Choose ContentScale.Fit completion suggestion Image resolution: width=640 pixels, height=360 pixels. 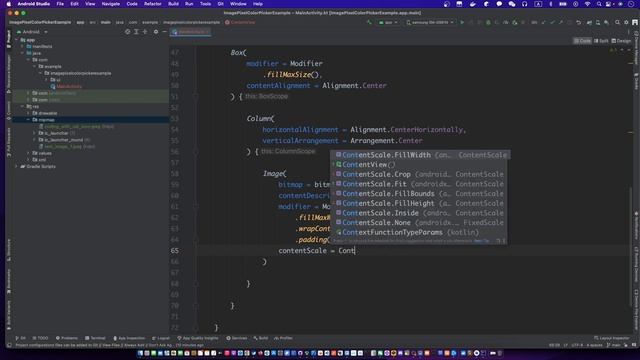(420, 184)
